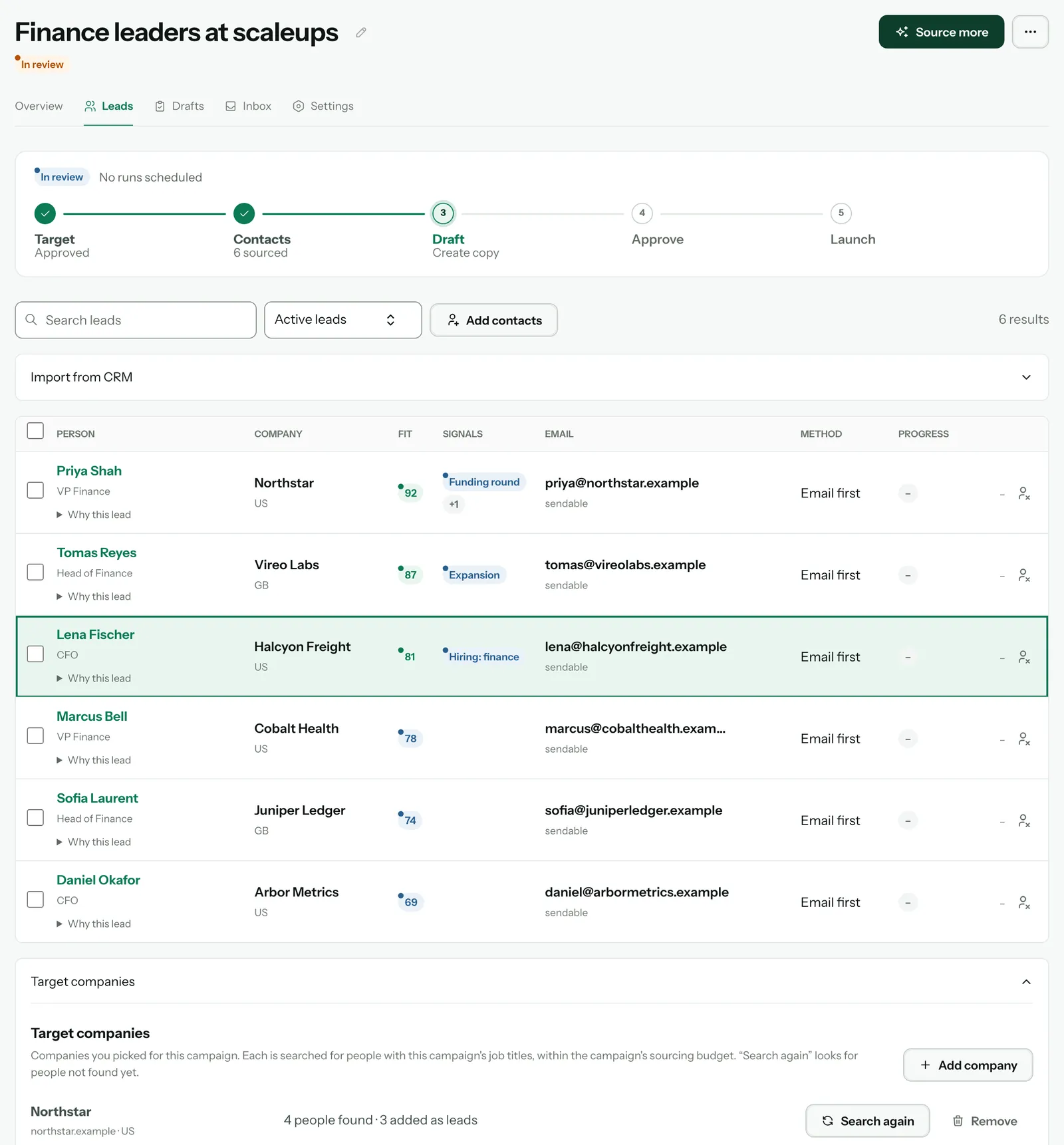Screen dimensions: 1064x1145
Task: Click the completed Contacts step checkmark
Action: [x=244, y=213]
